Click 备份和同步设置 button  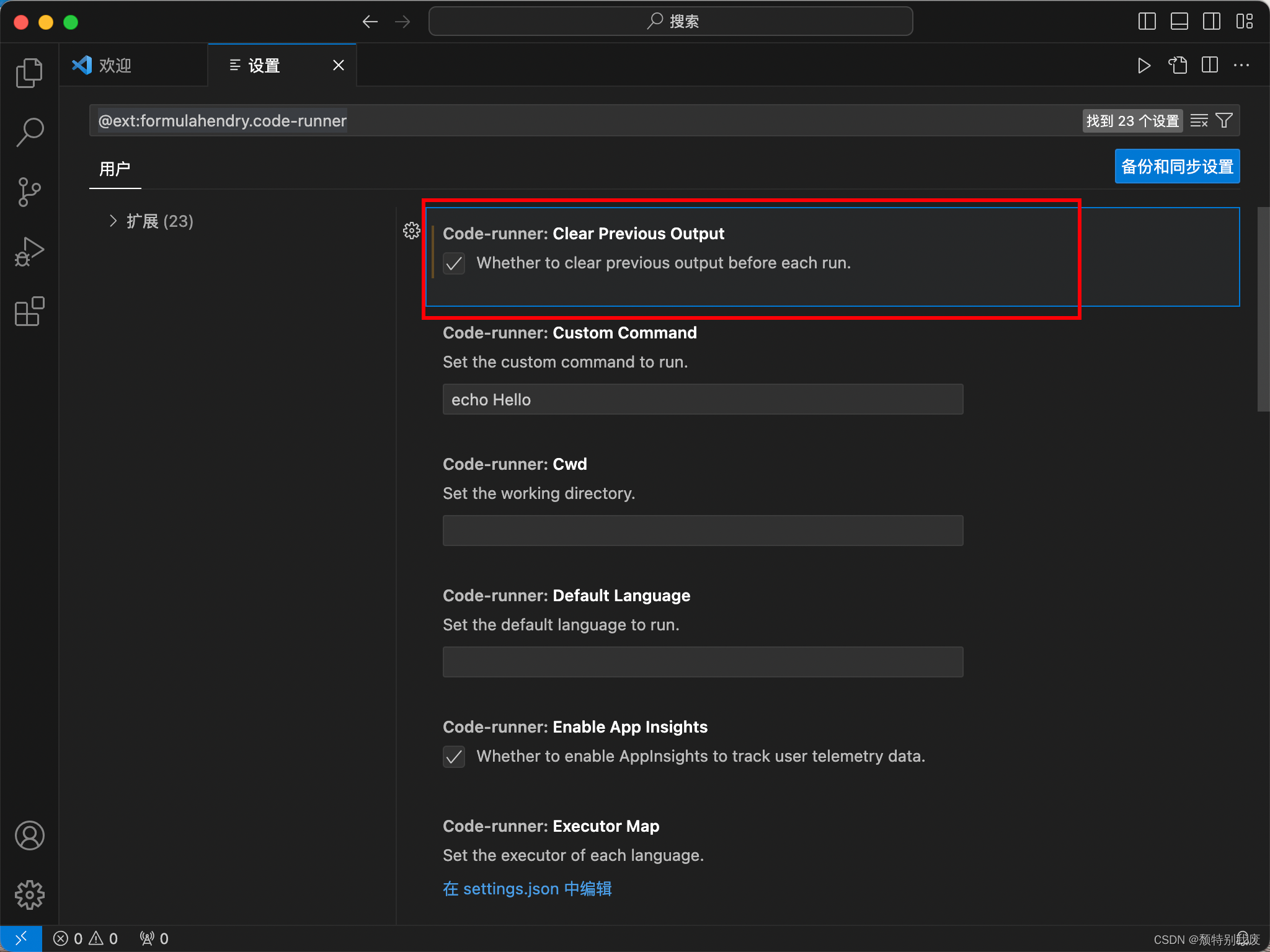1177,167
